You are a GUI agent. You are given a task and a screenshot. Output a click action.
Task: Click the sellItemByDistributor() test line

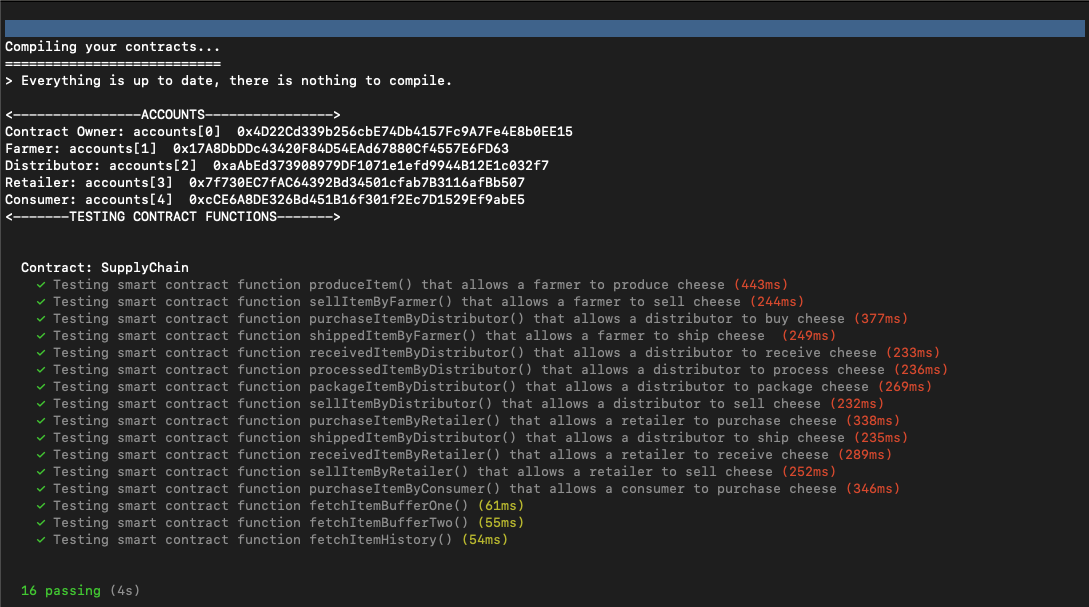pos(460,404)
